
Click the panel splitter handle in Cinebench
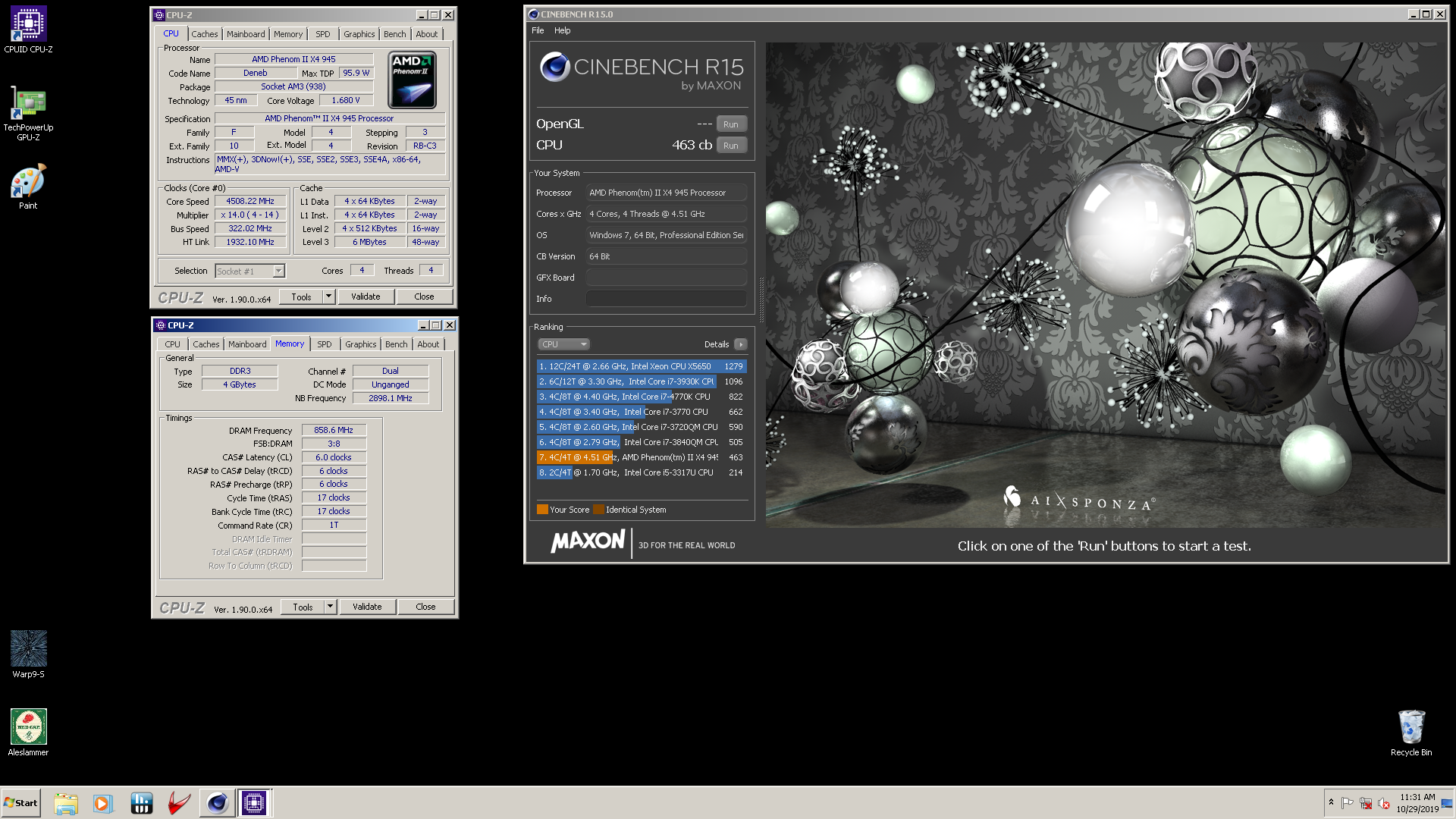point(761,300)
